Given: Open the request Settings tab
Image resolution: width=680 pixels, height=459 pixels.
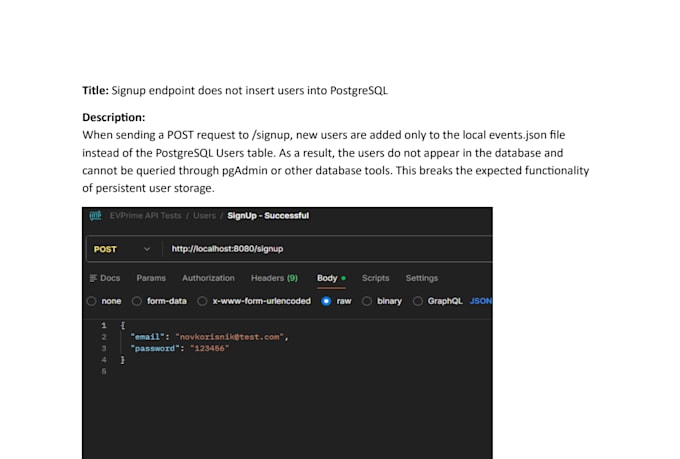Looking at the screenshot, I should tap(422, 278).
